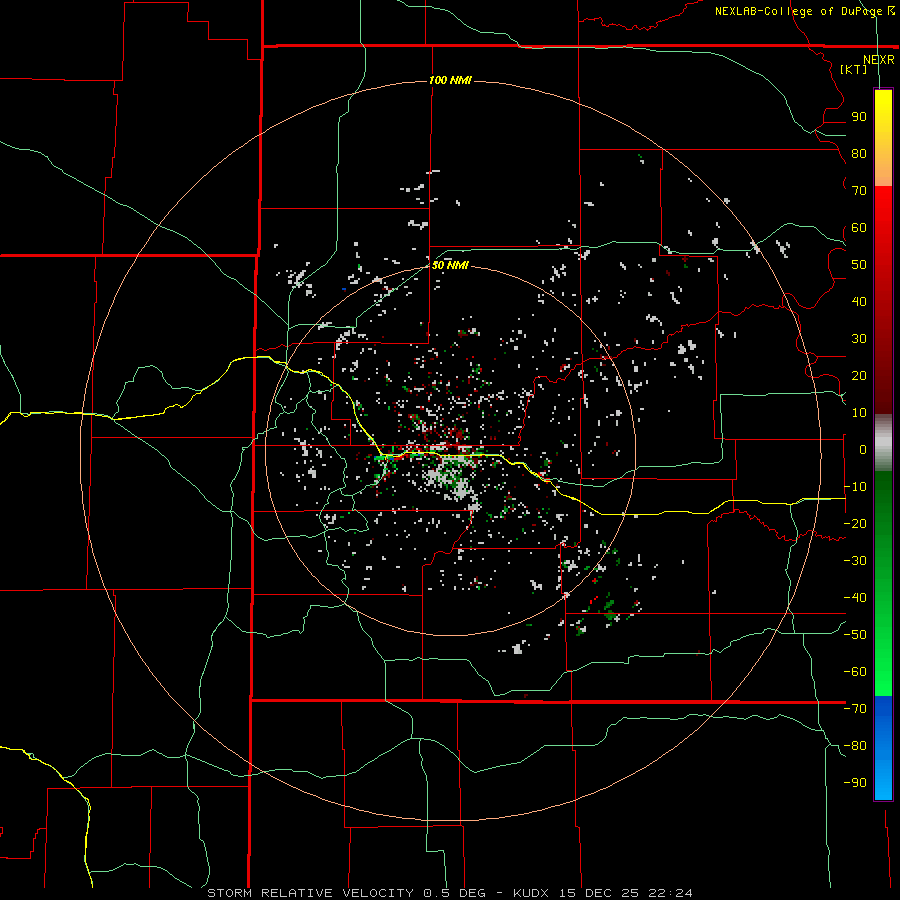The width and height of the screenshot is (900, 900).
Task: Click the -60 tick on the velocity scale
Action: tap(855, 672)
